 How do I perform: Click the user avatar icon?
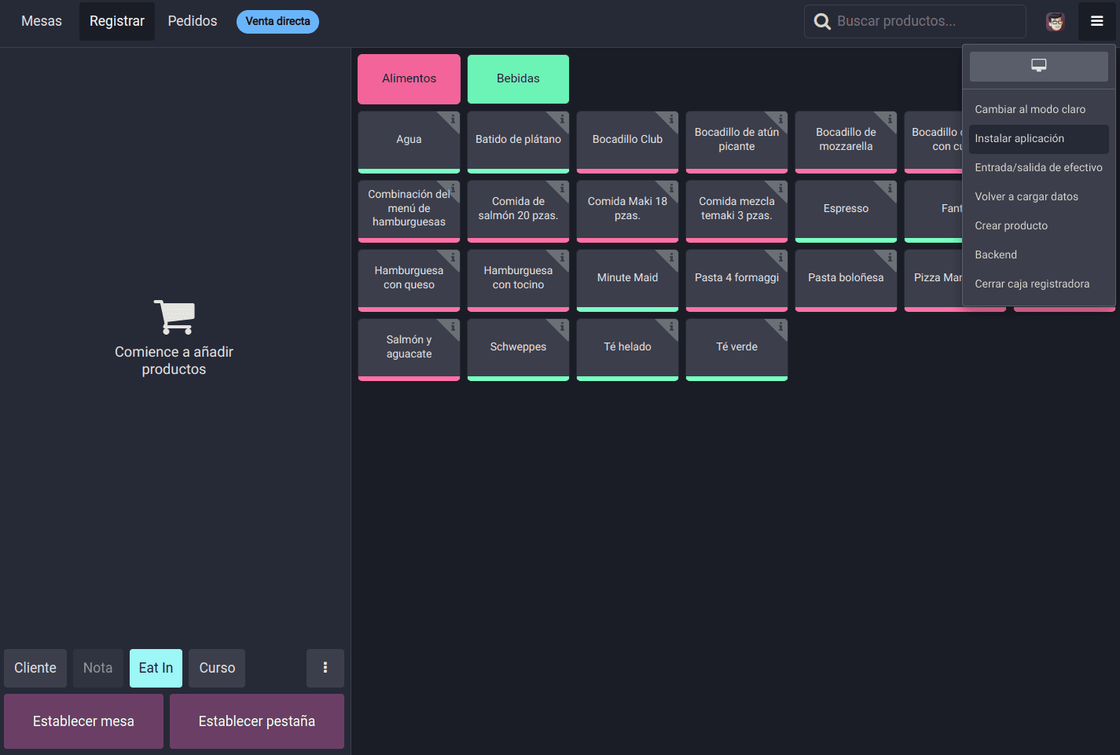1055,21
